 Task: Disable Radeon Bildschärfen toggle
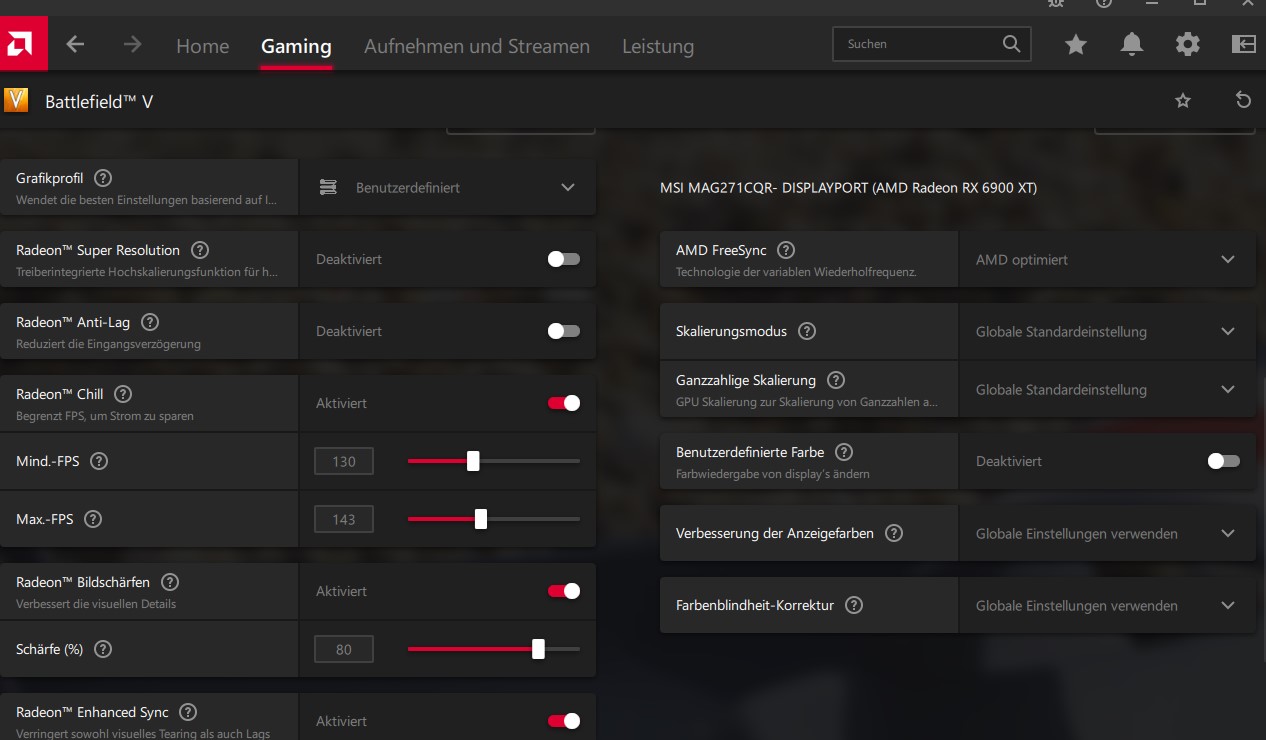[x=564, y=591]
